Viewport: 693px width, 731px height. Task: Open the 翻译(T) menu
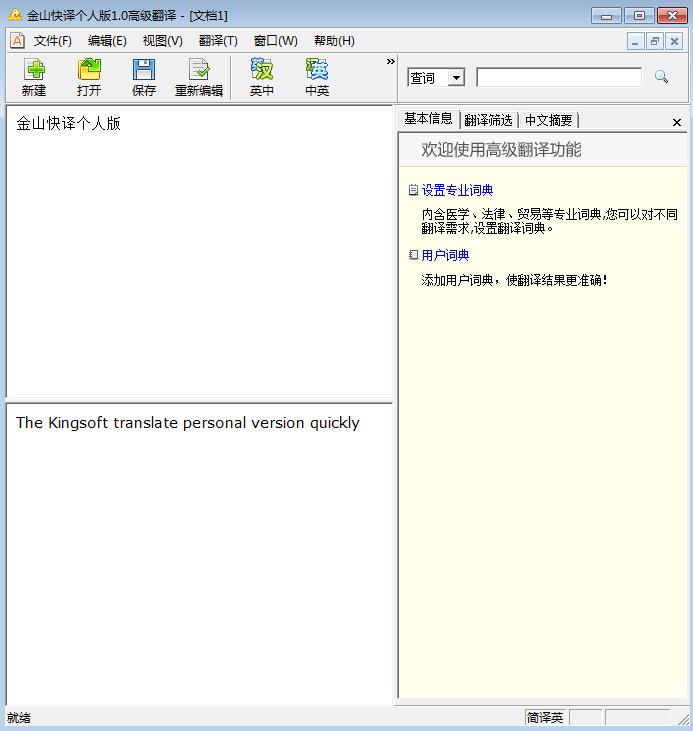[218, 41]
